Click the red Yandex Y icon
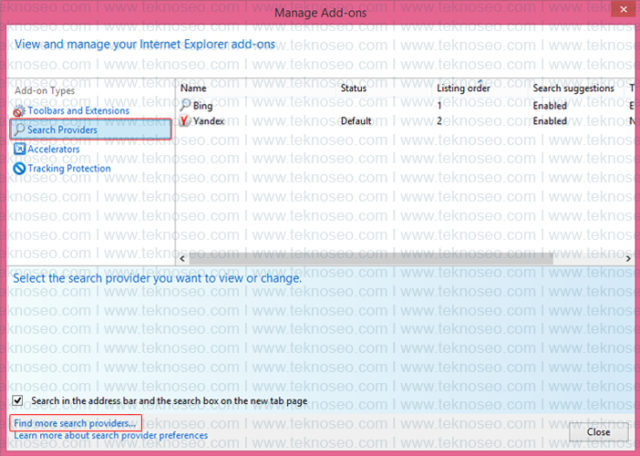The height and width of the screenshot is (456, 640). click(185, 121)
